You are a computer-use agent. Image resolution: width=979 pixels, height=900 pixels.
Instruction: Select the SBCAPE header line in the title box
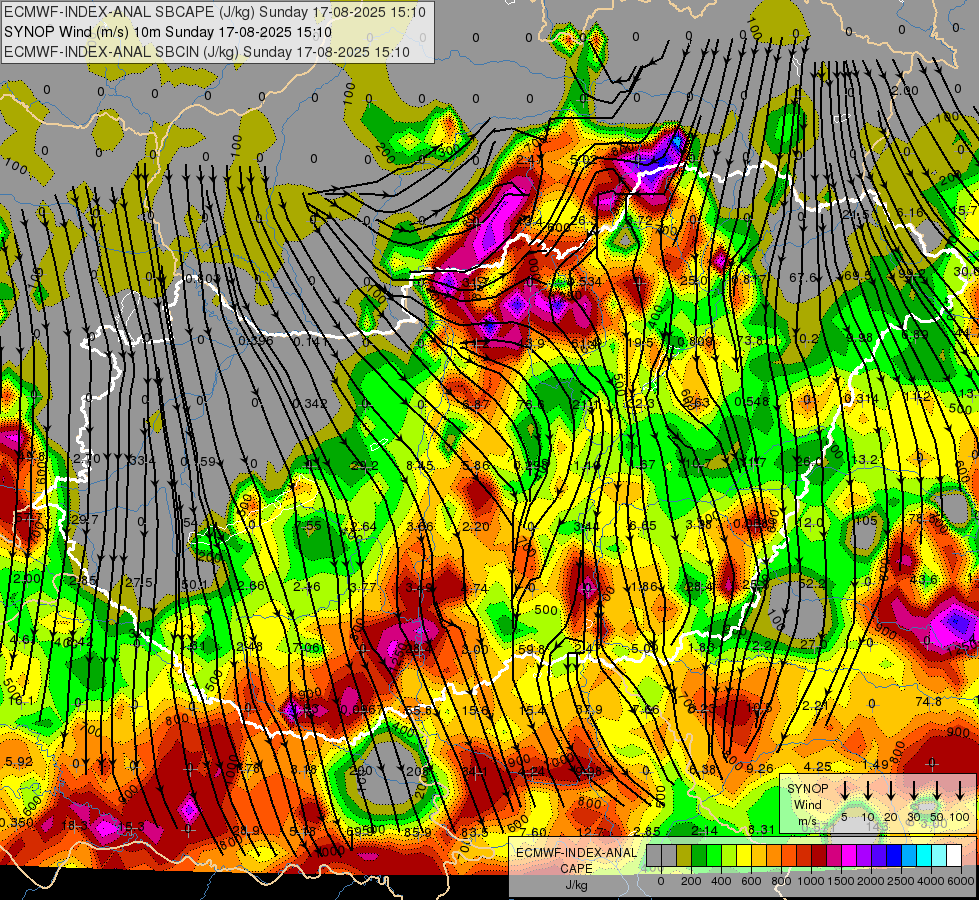(215, 12)
